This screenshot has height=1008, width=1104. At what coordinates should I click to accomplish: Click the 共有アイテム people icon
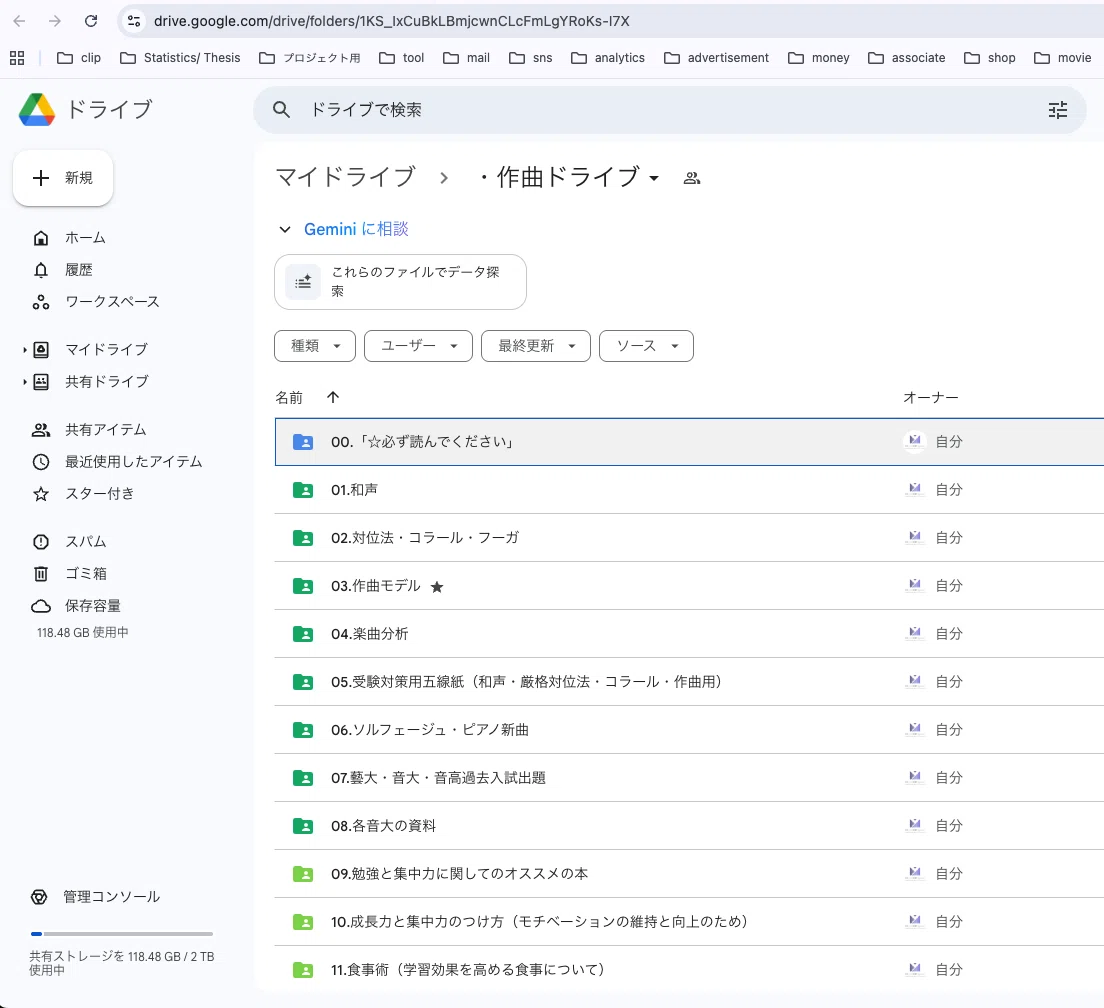coord(41,430)
